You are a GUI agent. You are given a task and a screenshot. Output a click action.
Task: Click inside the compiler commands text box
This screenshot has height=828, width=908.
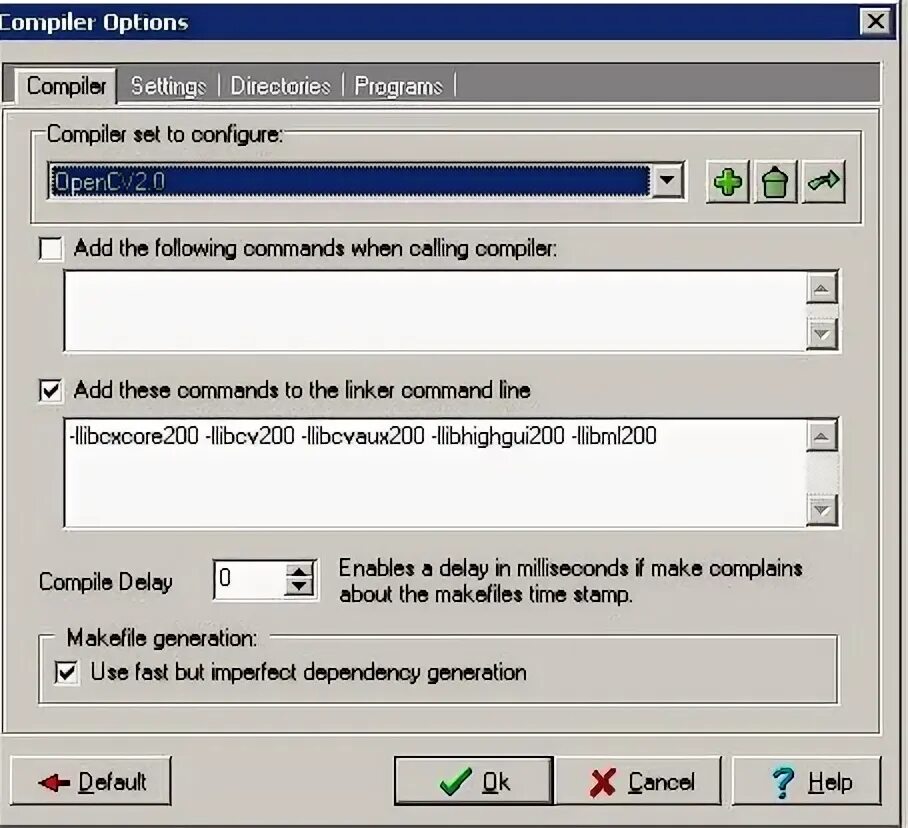(434, 310)
